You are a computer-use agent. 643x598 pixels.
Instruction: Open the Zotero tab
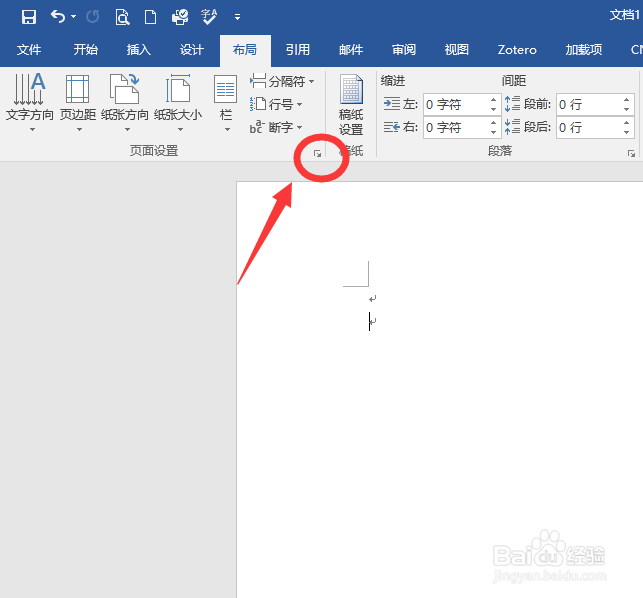click(517, 50)
